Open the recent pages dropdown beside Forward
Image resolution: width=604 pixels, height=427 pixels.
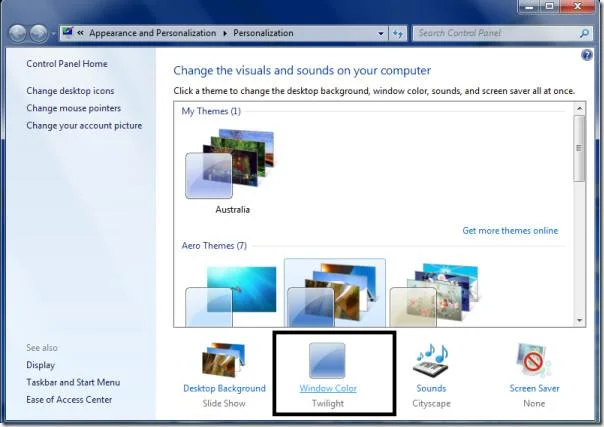[x=53, y=34]
